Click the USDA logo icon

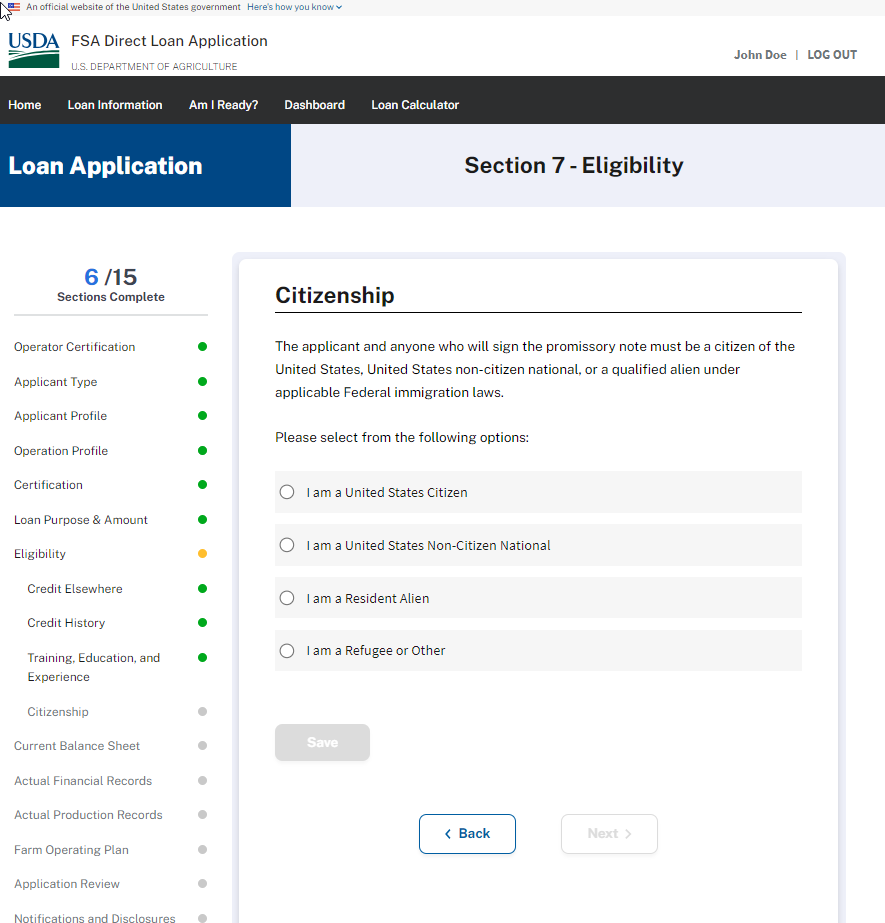coord(33,50)
